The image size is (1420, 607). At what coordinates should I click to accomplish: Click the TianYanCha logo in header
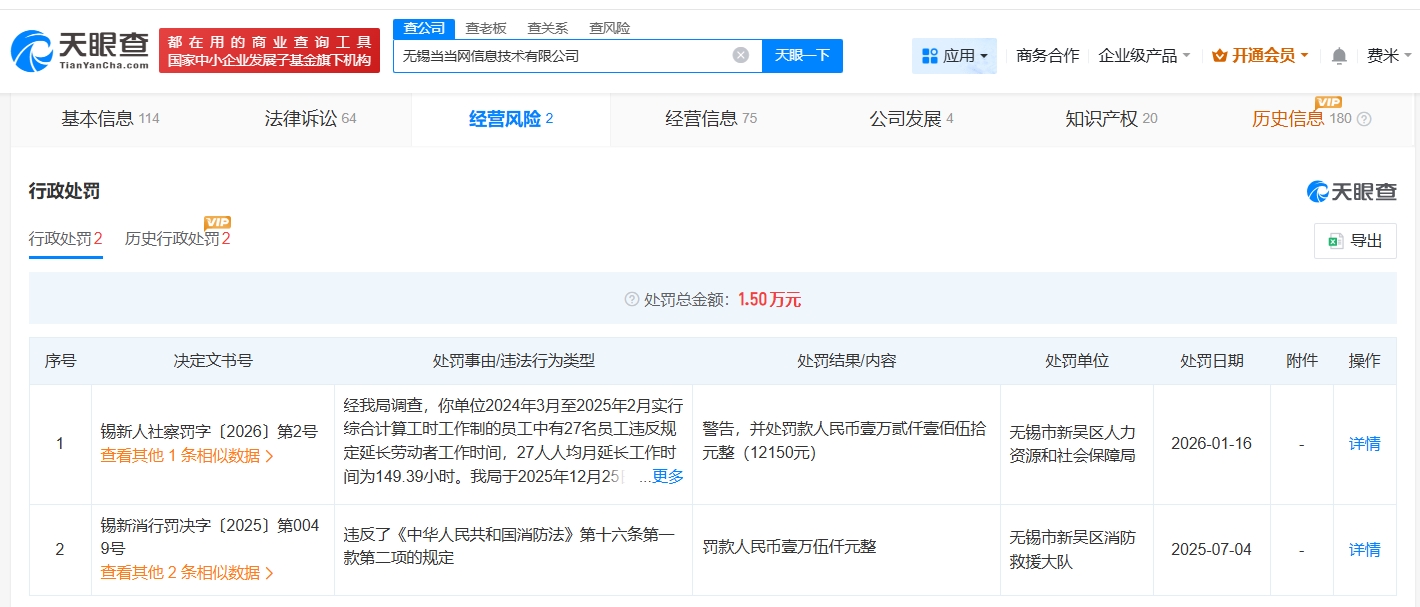point(80,50)
